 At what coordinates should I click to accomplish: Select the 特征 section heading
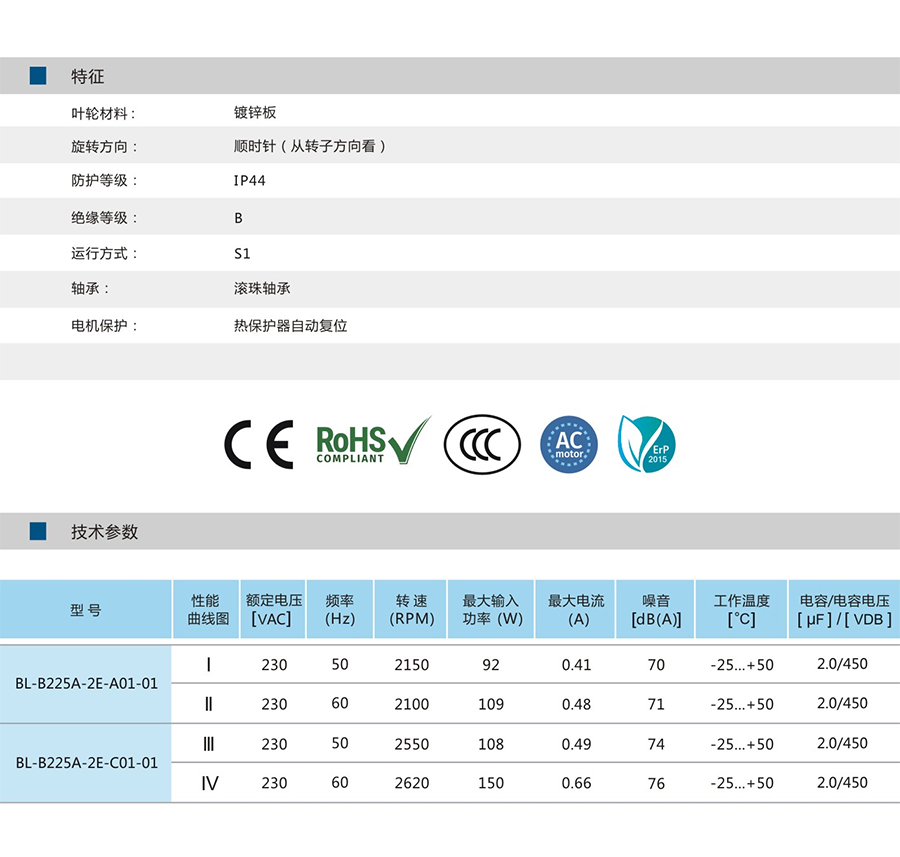pyautogui.click(x=87, y=76)
